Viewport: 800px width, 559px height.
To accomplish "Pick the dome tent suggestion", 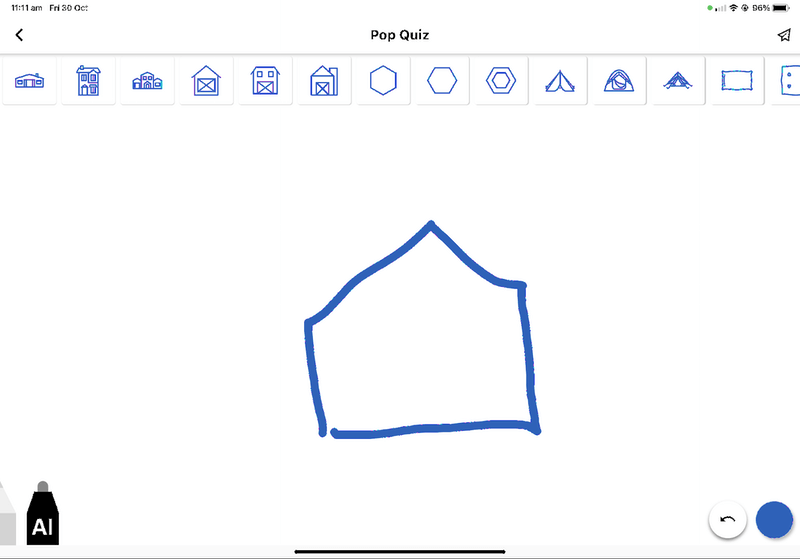I will pyautogui.click(x=619, y=81).
